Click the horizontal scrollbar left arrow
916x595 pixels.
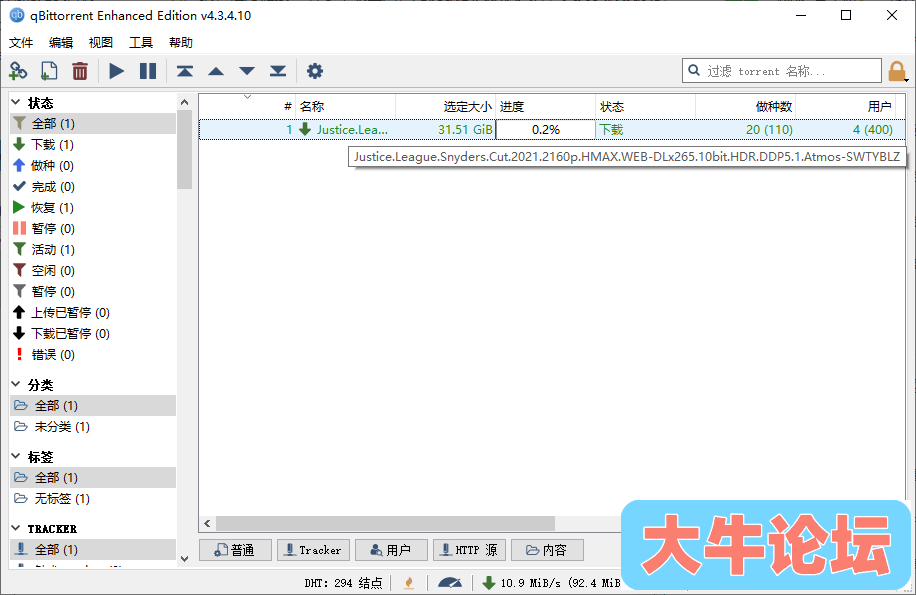click(207, 523)
